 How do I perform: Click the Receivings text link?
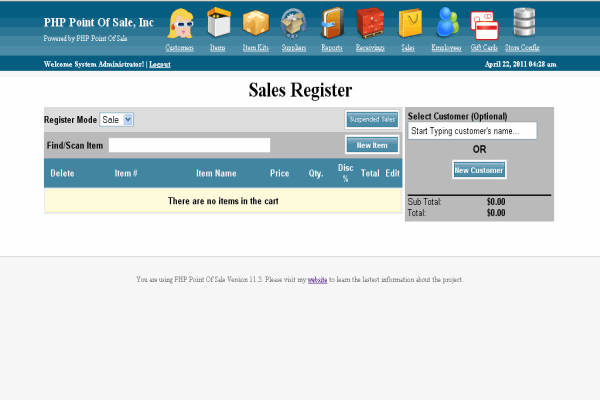[x=370, y=47]
